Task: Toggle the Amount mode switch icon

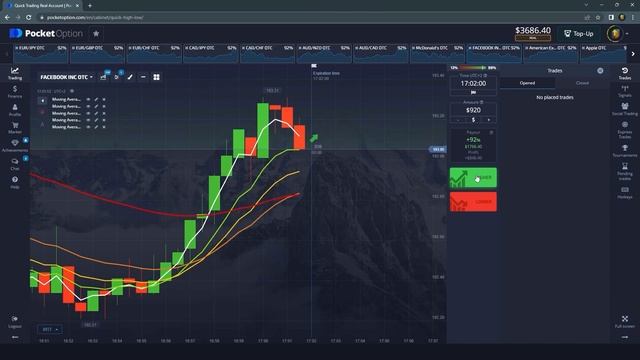Action: pyautogui.click(x=482, y=102)
